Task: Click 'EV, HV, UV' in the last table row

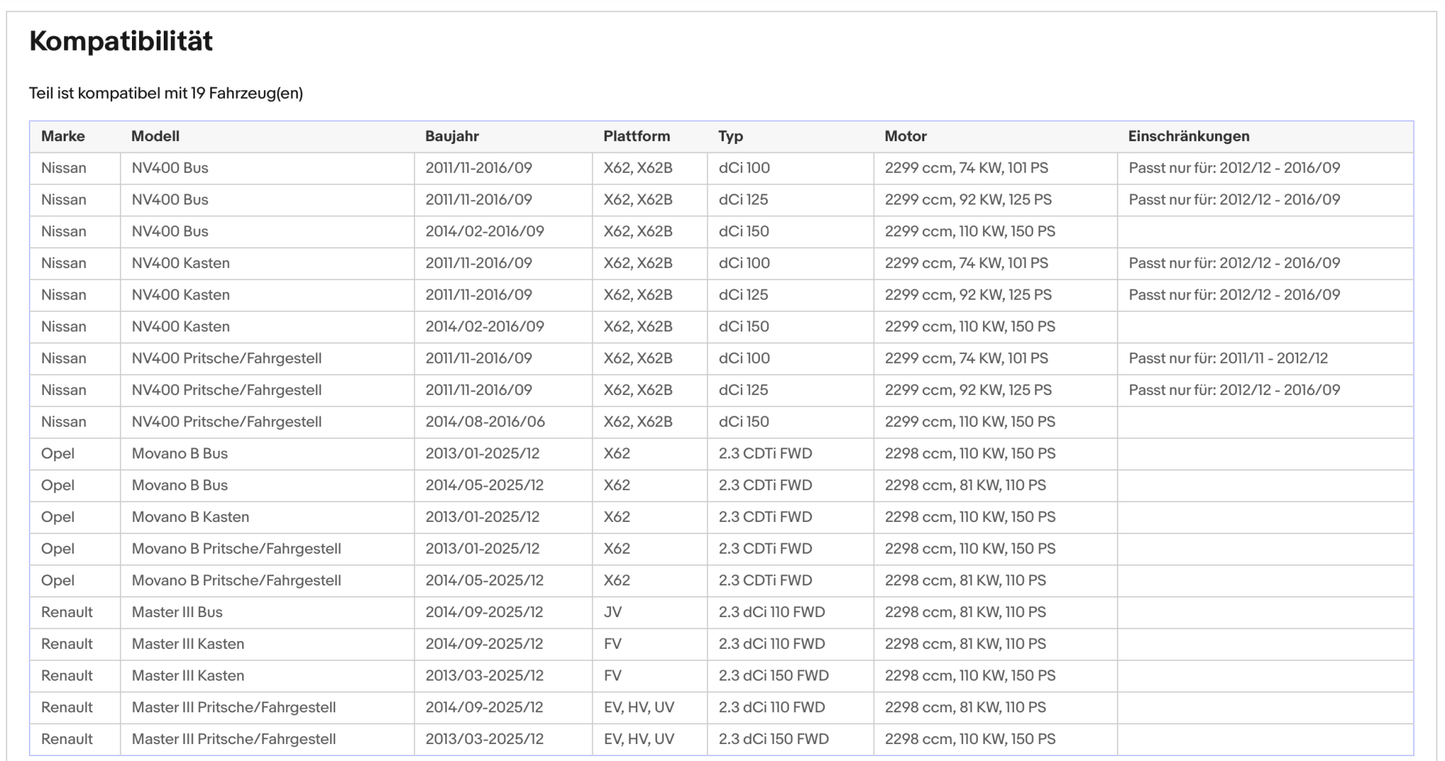Action: click(639, 739)
